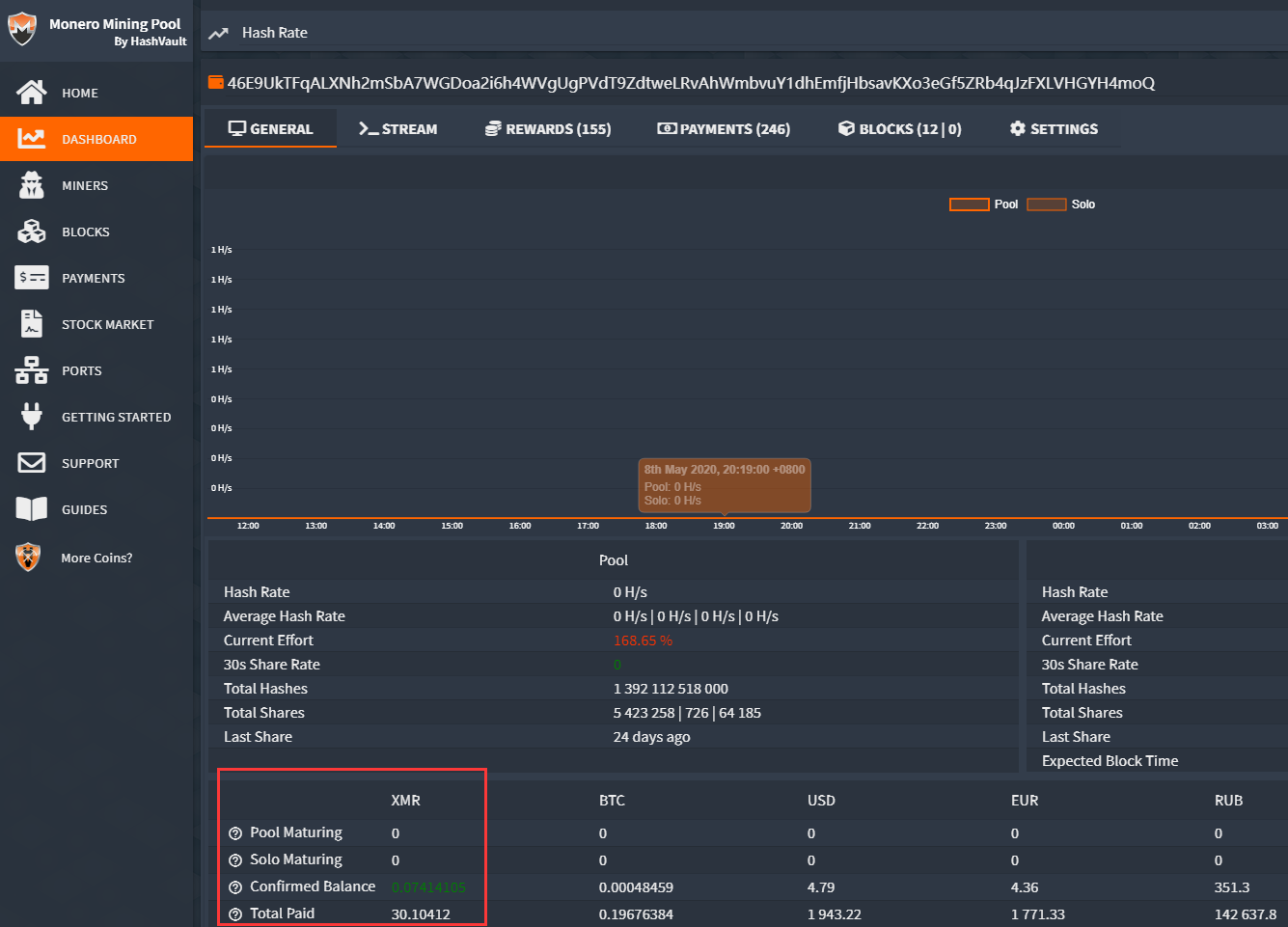
Task: Open Ports via network icon
Action: [32, 370]
